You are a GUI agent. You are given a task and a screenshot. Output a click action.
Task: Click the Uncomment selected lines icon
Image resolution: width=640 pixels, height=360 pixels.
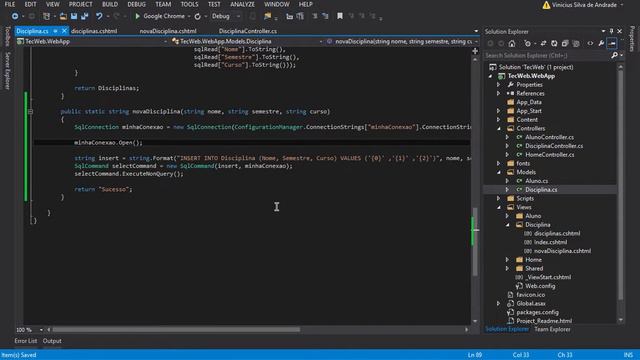tap(325, 16)
